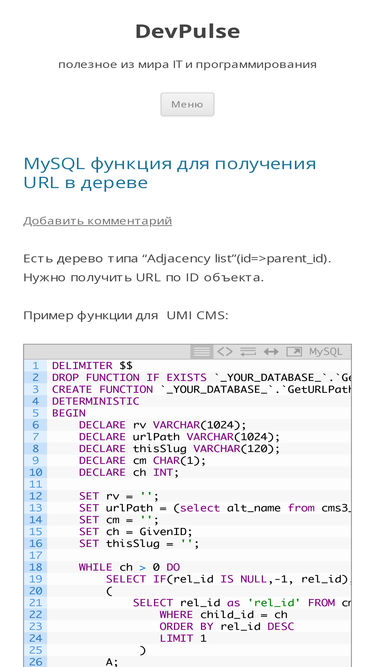Click code line DECLARE rv VARCHAR(1024)
Image resolution: width=375 pixels, height=667 pixels.
coord(162,425)
